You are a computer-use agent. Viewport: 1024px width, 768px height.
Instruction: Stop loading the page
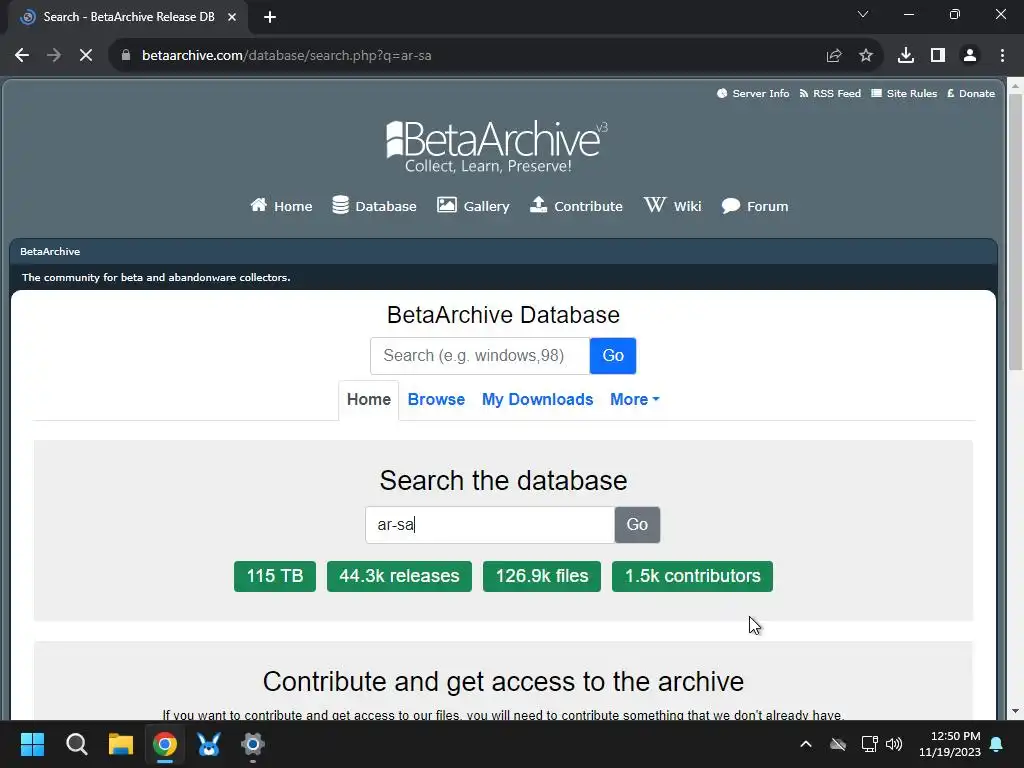(x=86, y=56)
